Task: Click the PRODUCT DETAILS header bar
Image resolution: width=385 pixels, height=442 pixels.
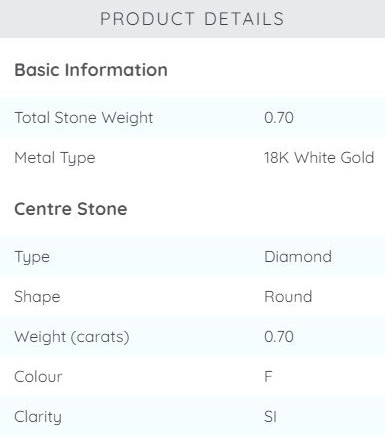Action: coord(192,19)
